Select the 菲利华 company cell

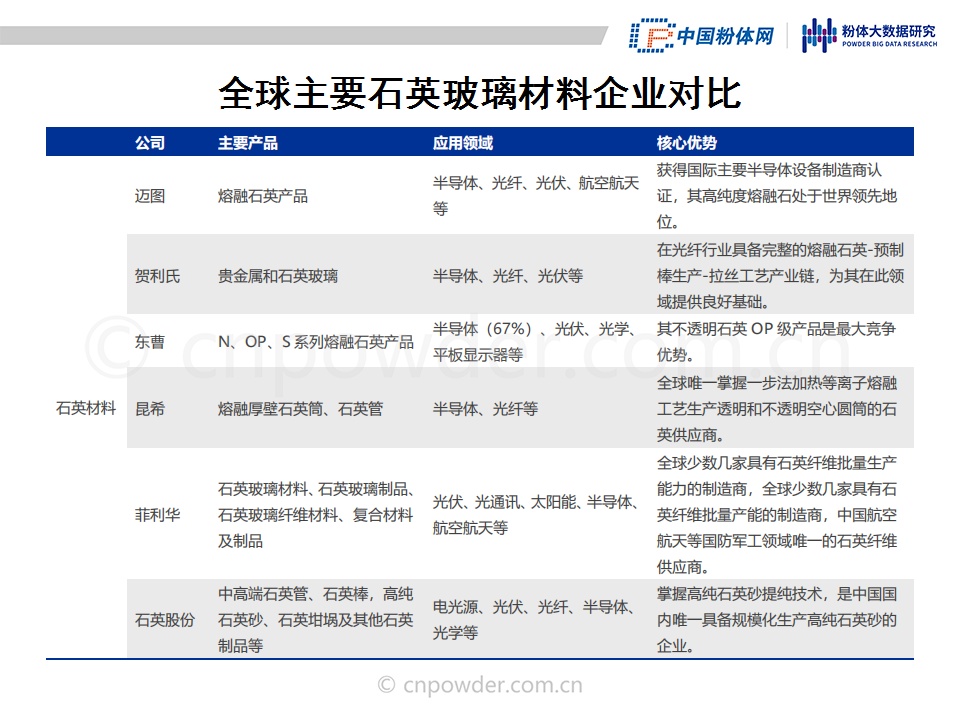pyautogui.click(x=158, y=515)
